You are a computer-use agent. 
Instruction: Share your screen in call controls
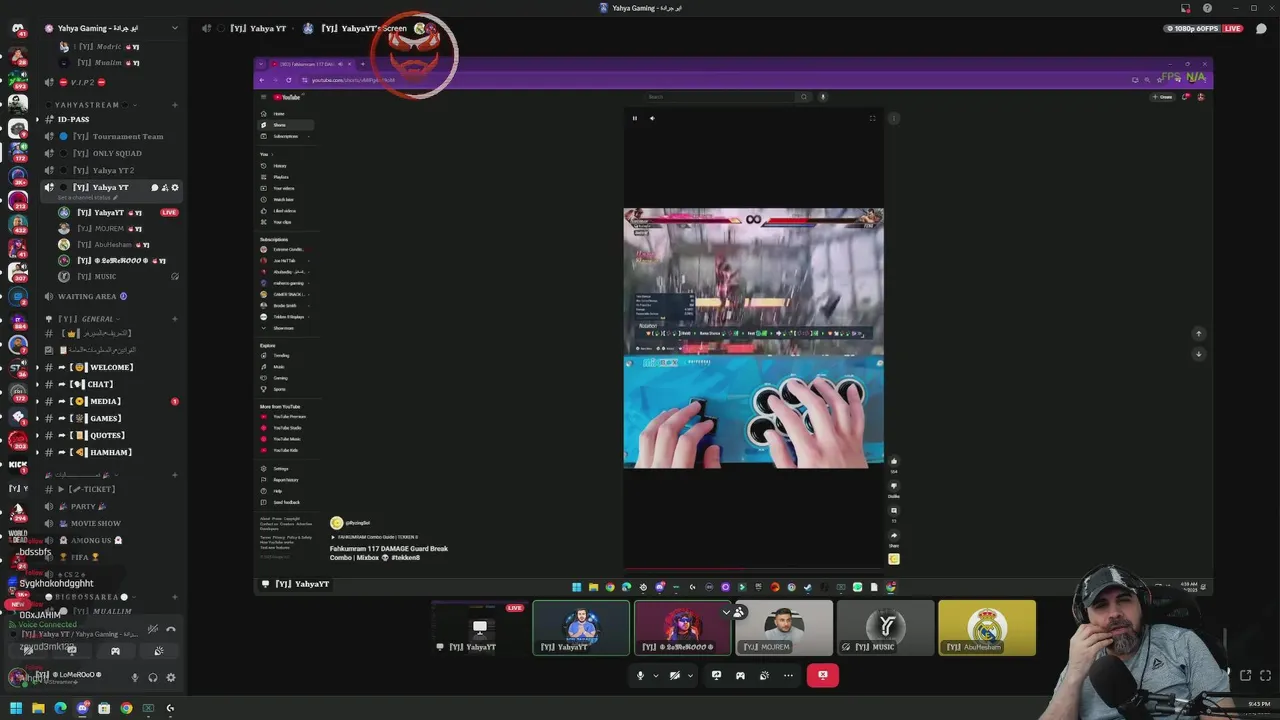coord(716,675)
